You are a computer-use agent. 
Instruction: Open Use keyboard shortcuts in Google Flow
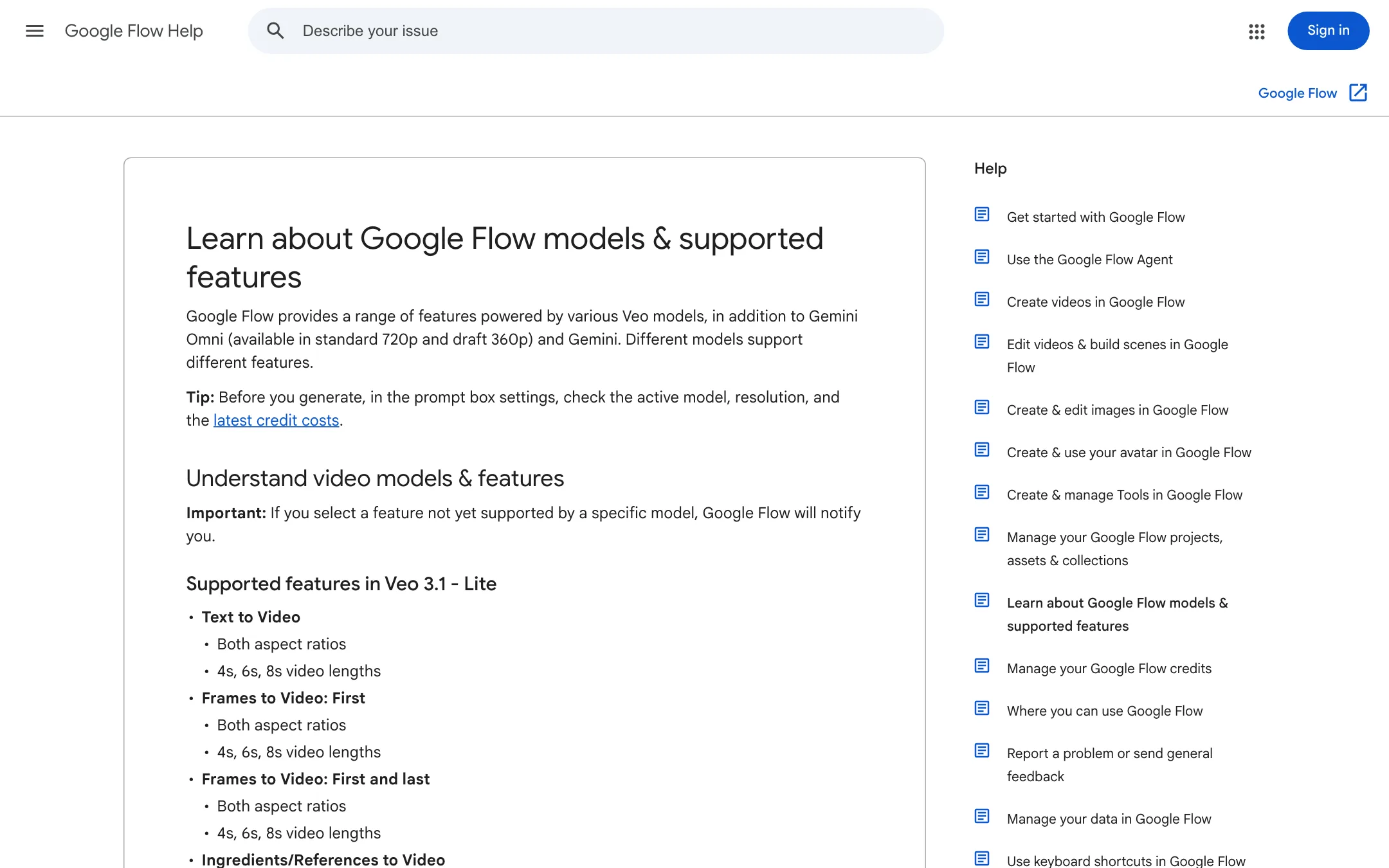point(1126,860)
